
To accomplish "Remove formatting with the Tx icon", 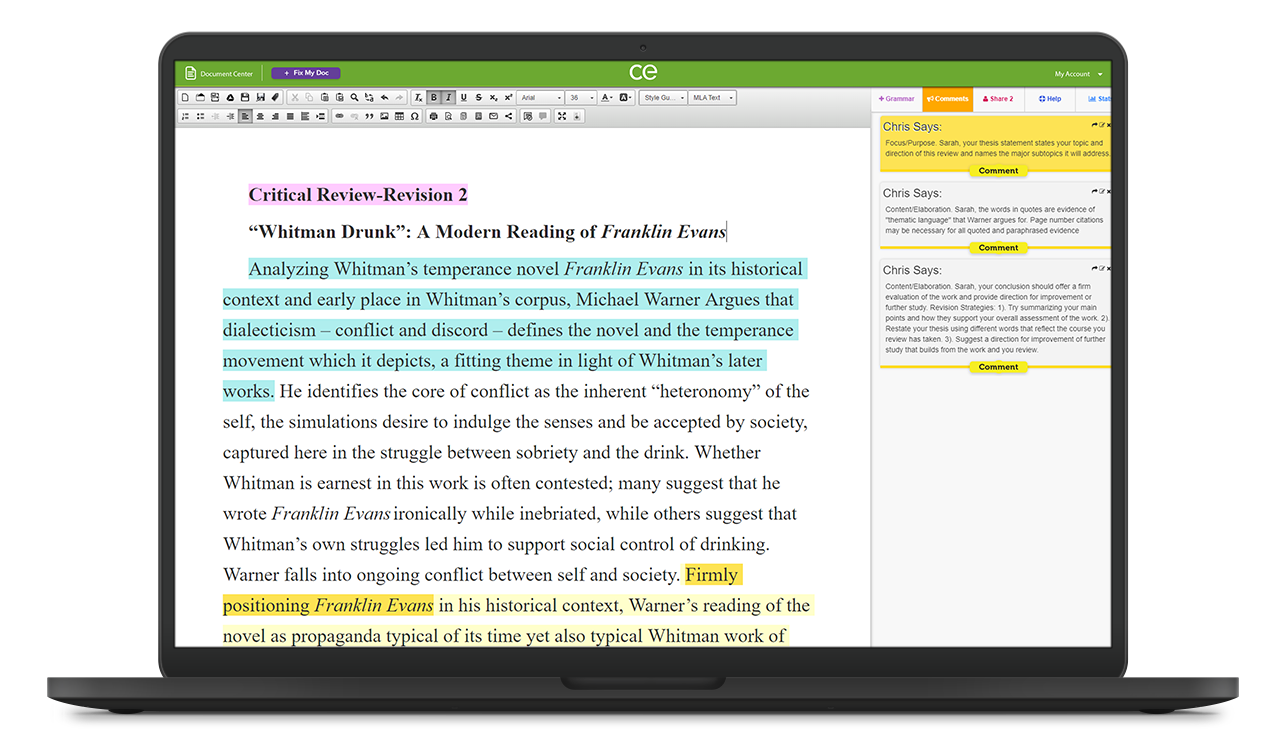I will click(418, 98).
